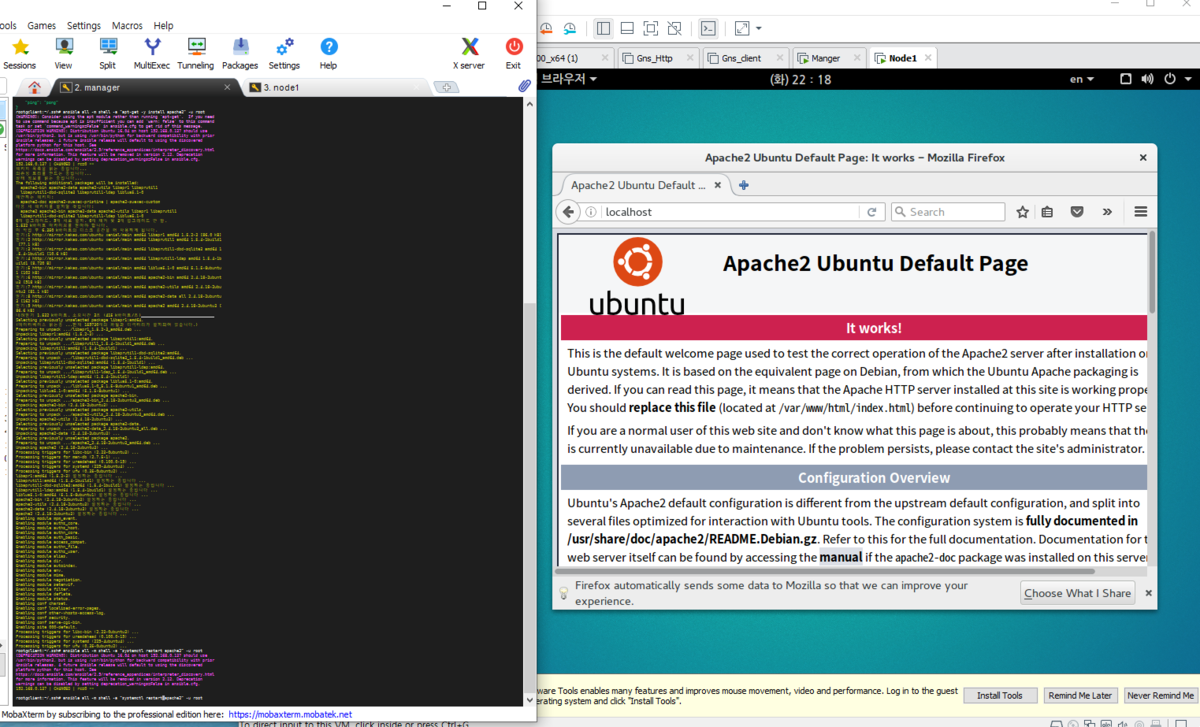Click the 'manual' link on Apache page
1200x727 pixels.
(x=841, y=557)
